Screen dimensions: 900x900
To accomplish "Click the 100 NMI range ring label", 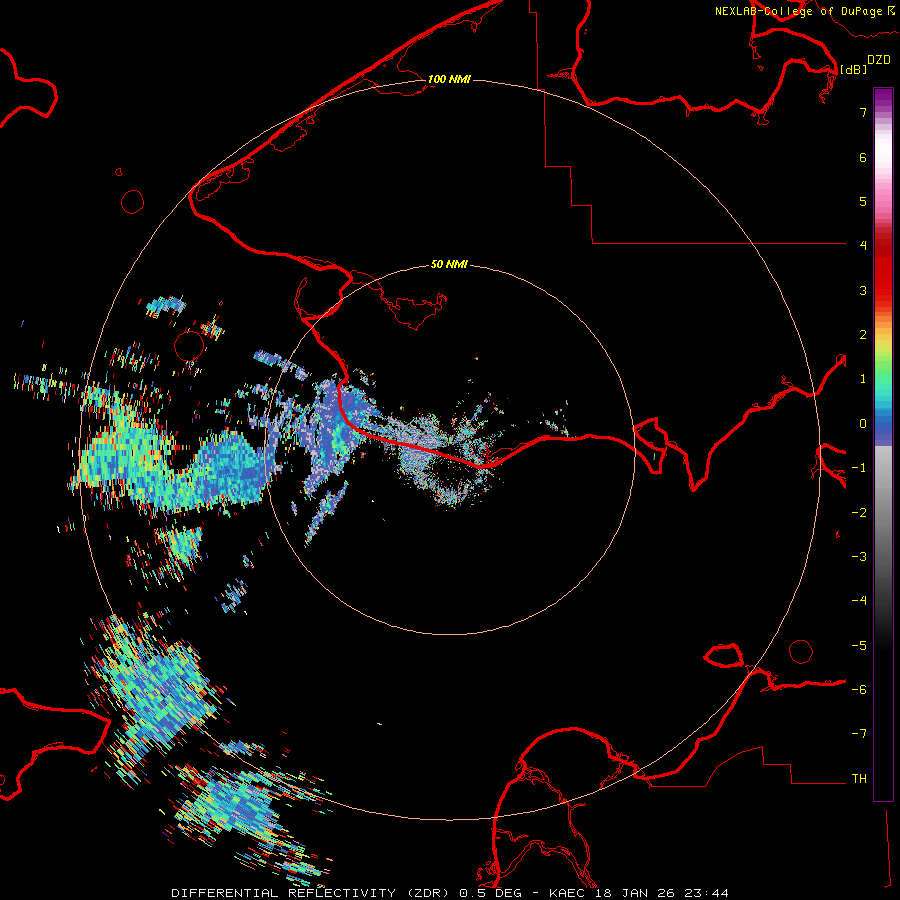I will tap(449, 79).
